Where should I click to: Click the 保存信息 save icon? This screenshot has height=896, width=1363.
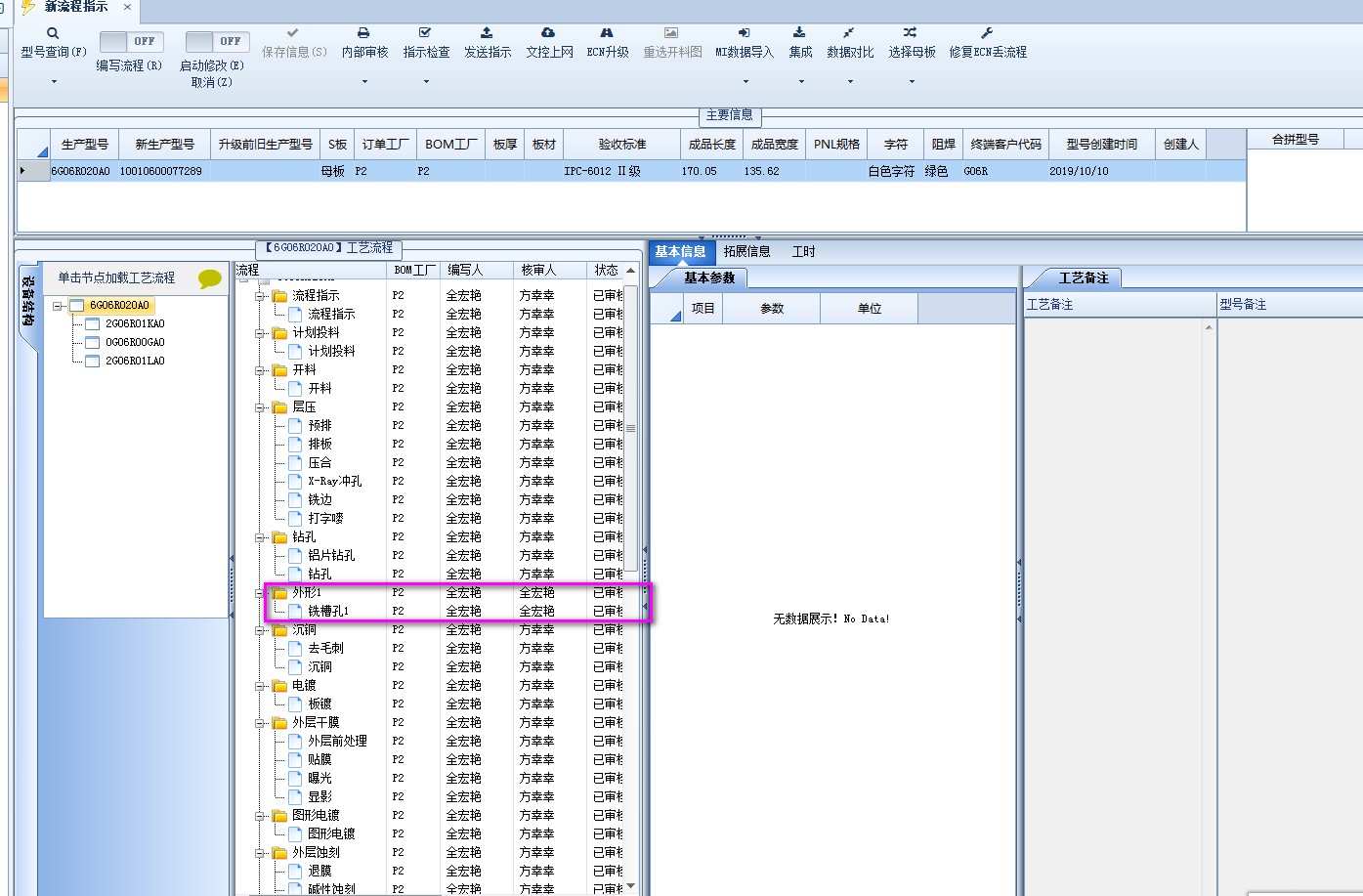pos(293,33)
